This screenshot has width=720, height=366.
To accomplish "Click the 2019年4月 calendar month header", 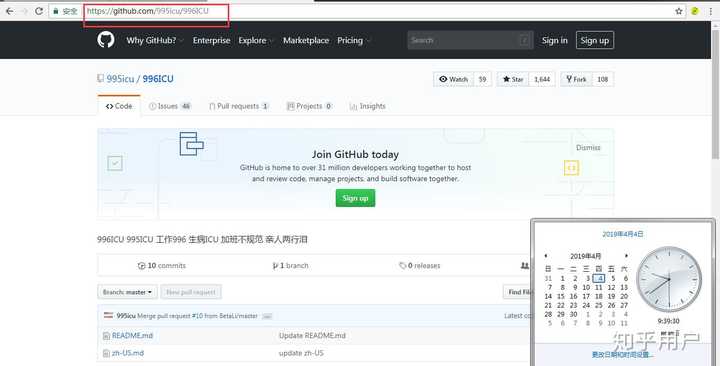I will coord(585,256).
